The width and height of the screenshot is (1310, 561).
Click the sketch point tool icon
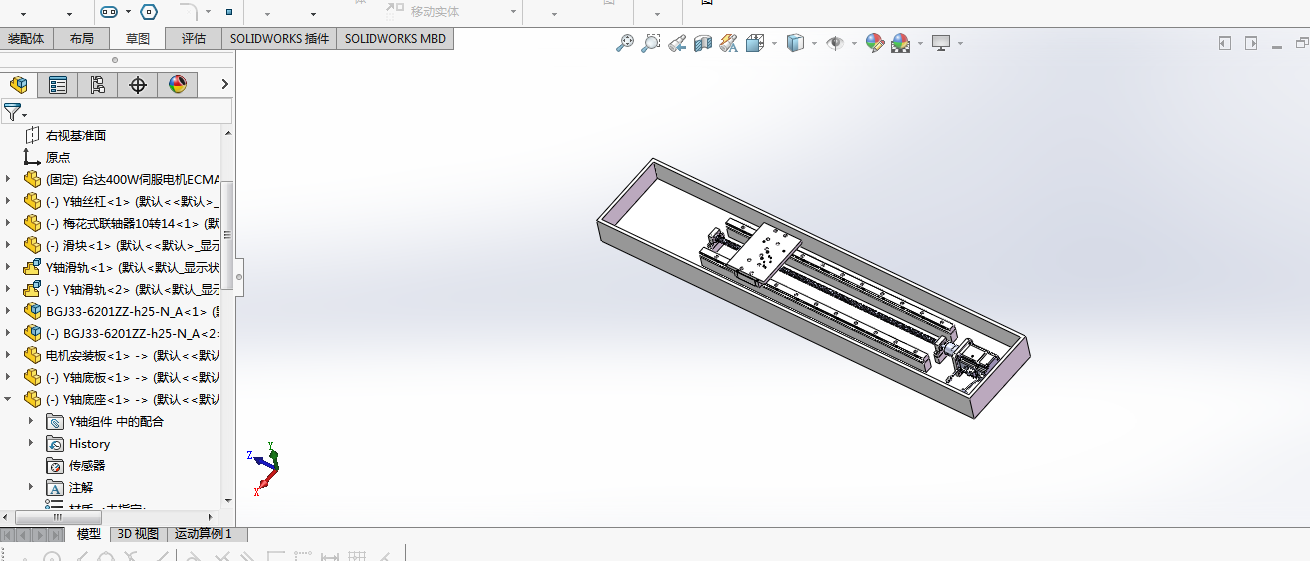pyautogui.click(x=229, y=12)
